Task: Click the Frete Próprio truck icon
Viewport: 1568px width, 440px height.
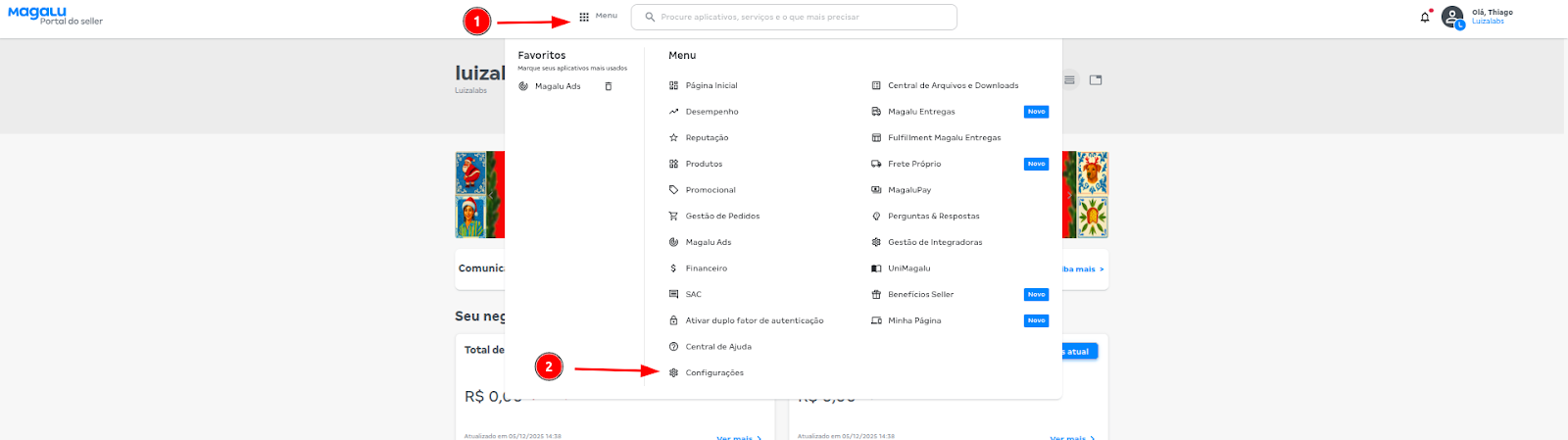Action: coord(876,164)
